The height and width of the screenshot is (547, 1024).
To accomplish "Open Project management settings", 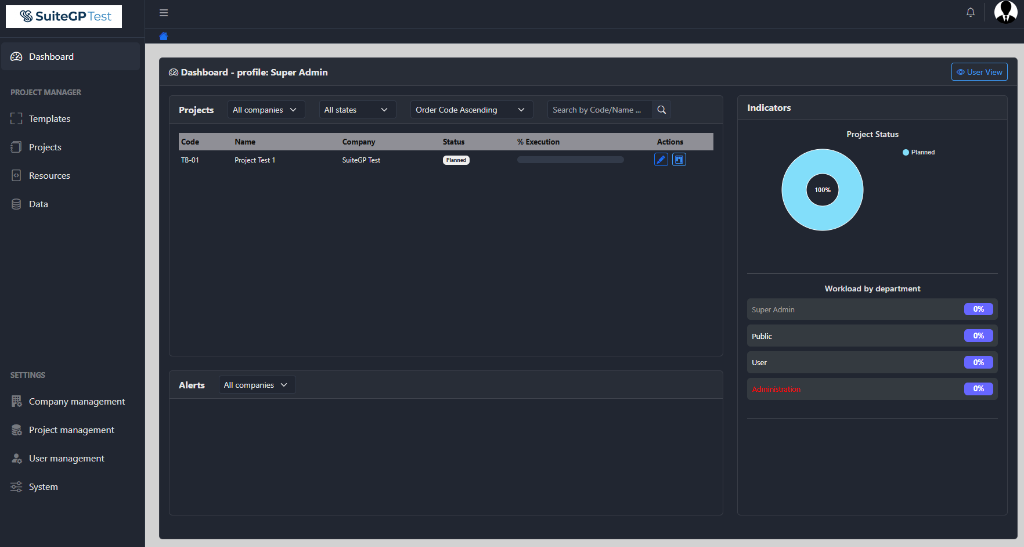I will pos(71,430).
